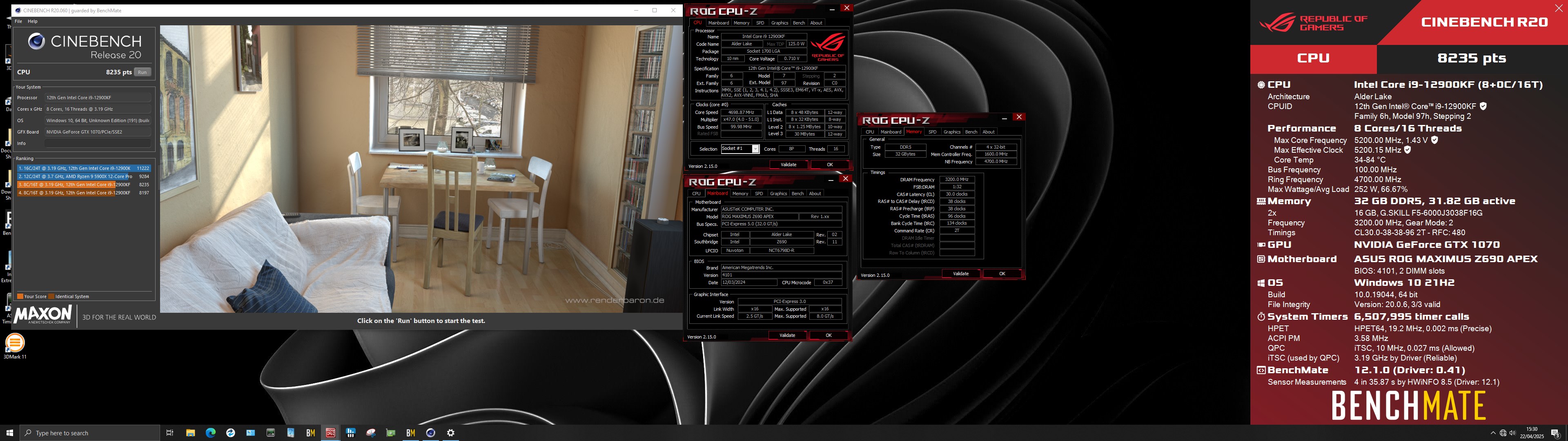Click OK in Memory CPU-Z window
The width and height of the screenshot is (1568, 441).
click(x=1002, y=274)
